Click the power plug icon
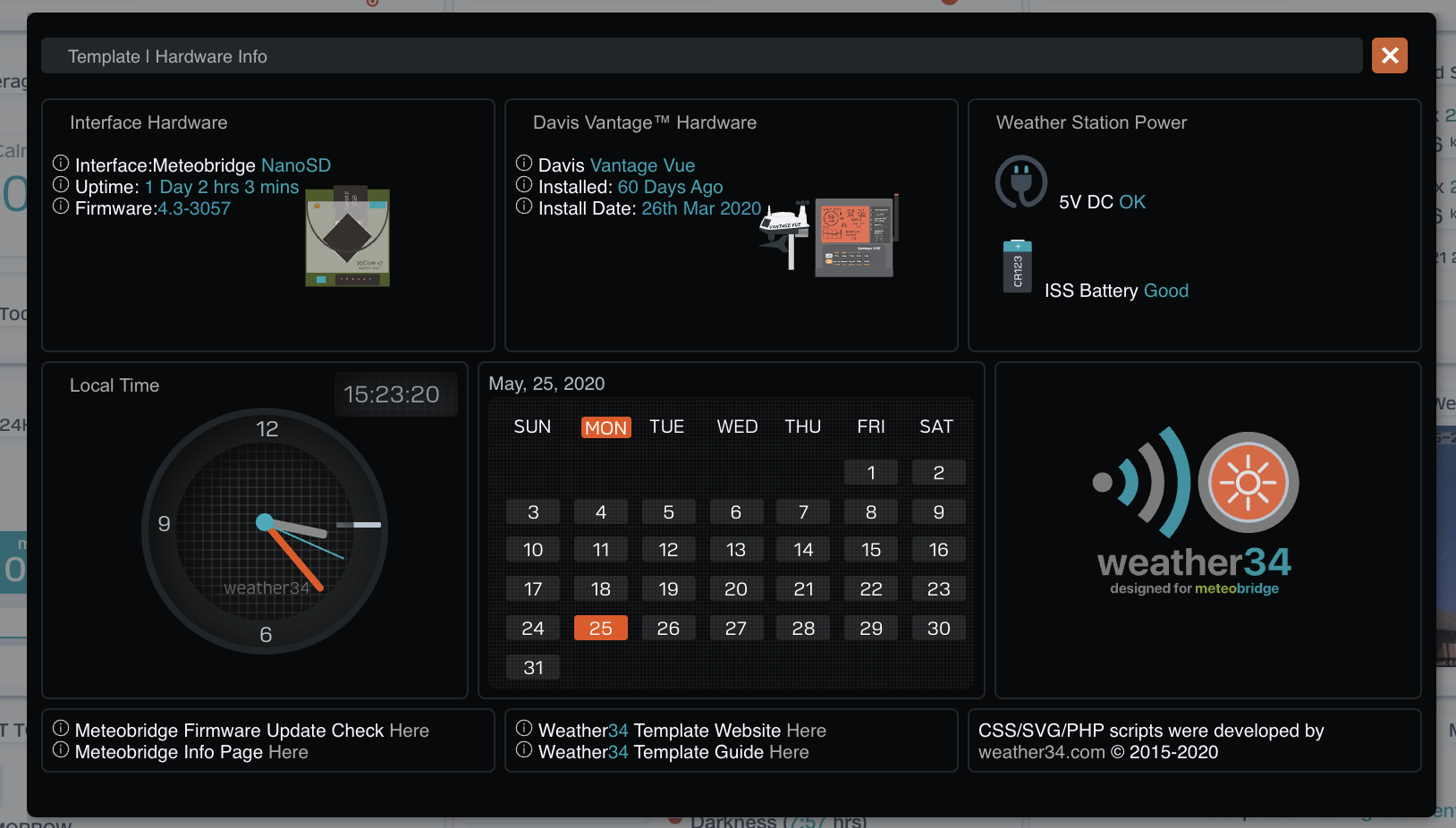This screenshot has width=1456, height=828. [x=1021, y=182]
